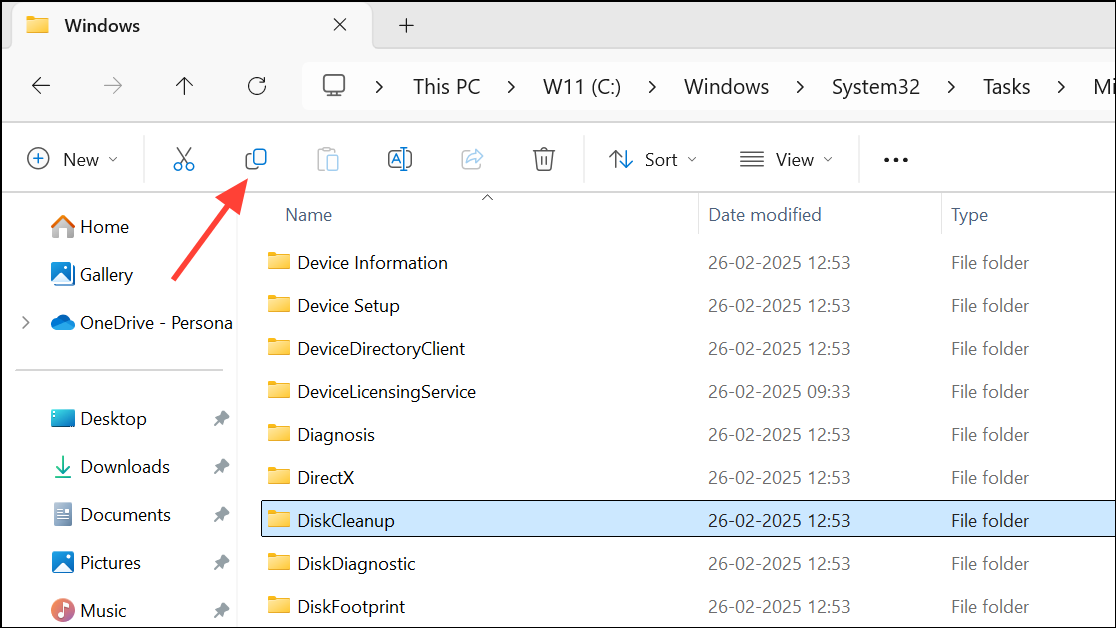1116x628 pixels.
Task: Click the Rename icon
Action: pos(400,159)
